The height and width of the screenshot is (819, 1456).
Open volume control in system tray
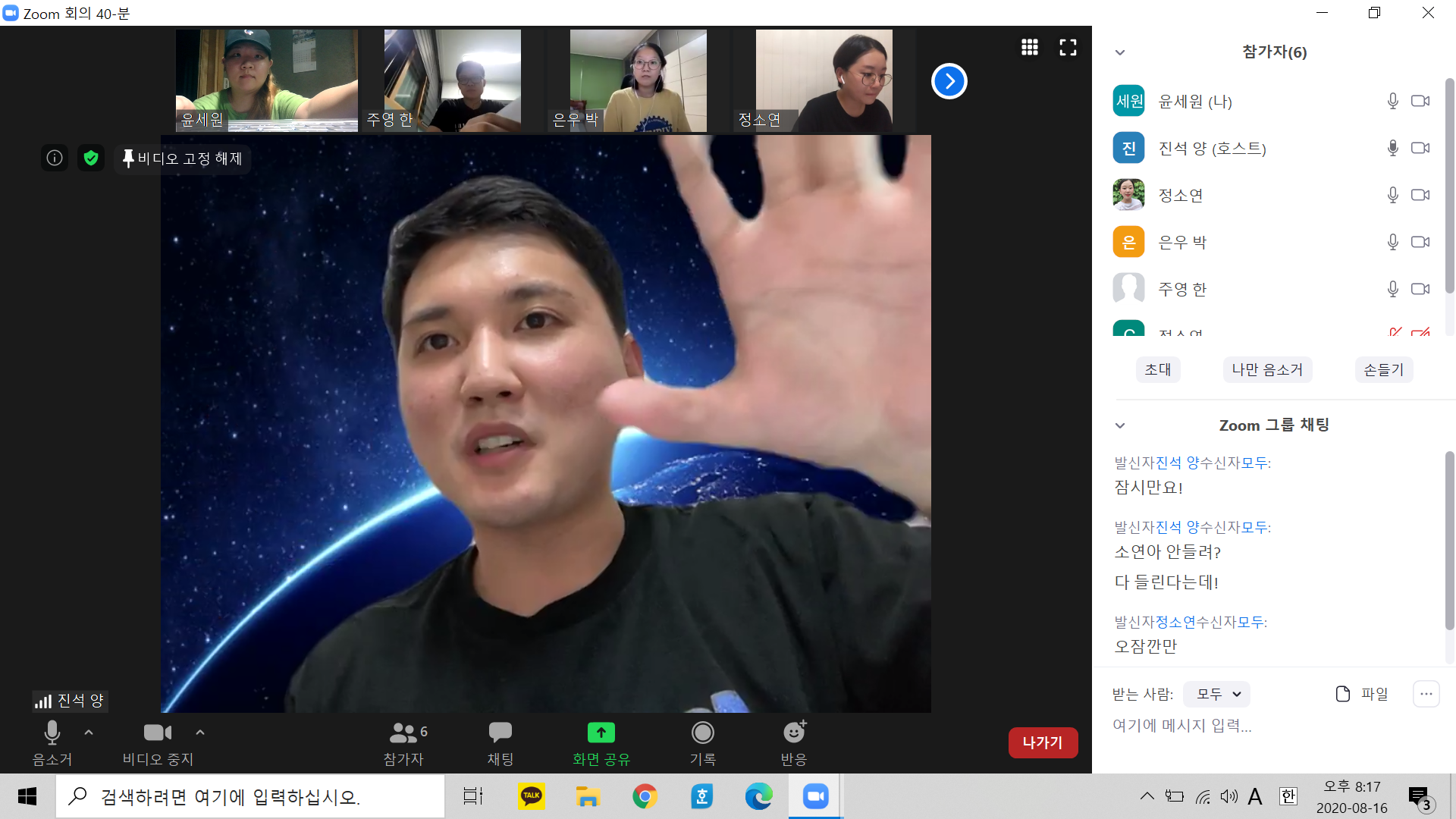(x=1228, y=796)
